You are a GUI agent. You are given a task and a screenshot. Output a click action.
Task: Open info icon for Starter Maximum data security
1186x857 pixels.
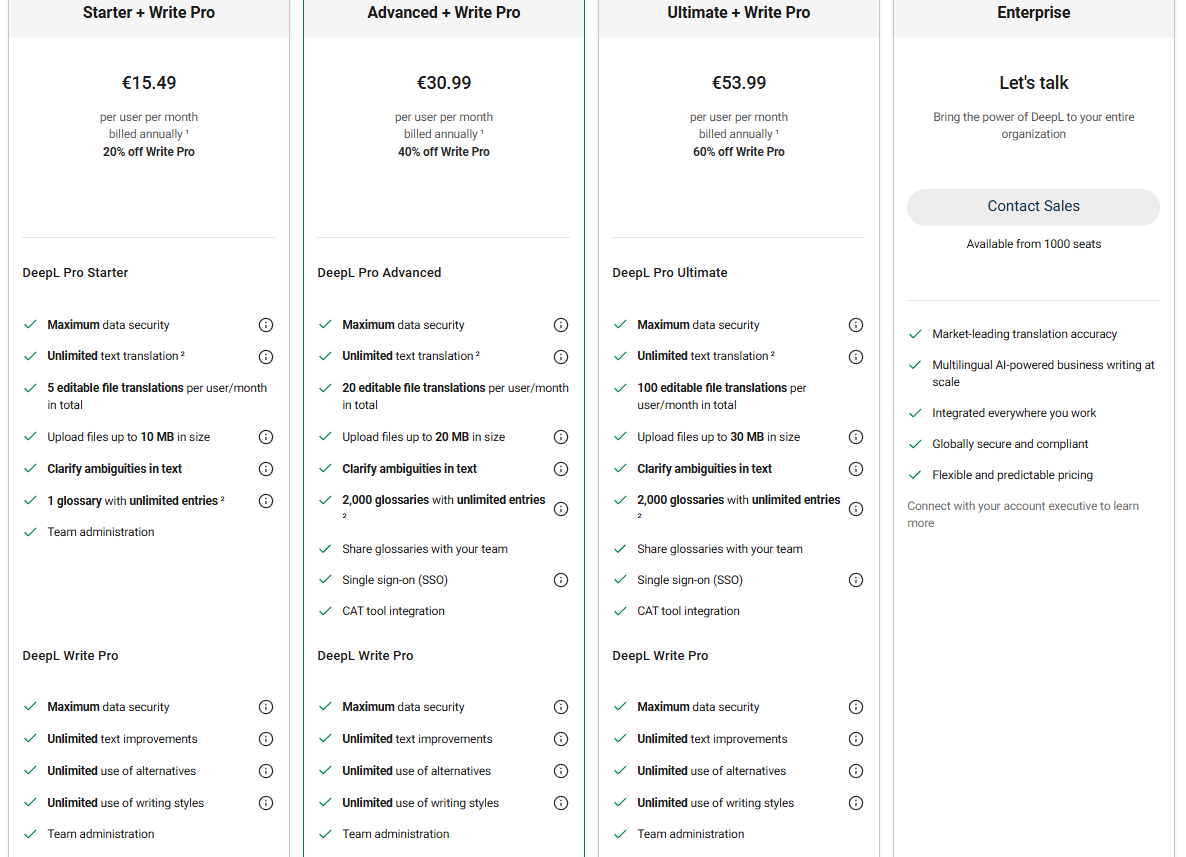point(265,325)
